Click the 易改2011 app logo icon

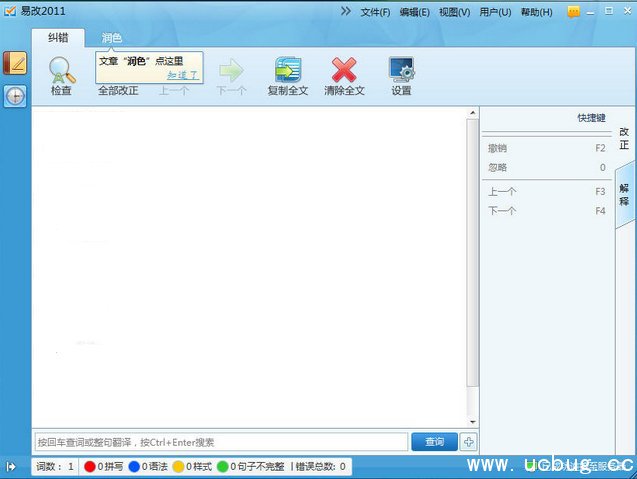[10, 11]
